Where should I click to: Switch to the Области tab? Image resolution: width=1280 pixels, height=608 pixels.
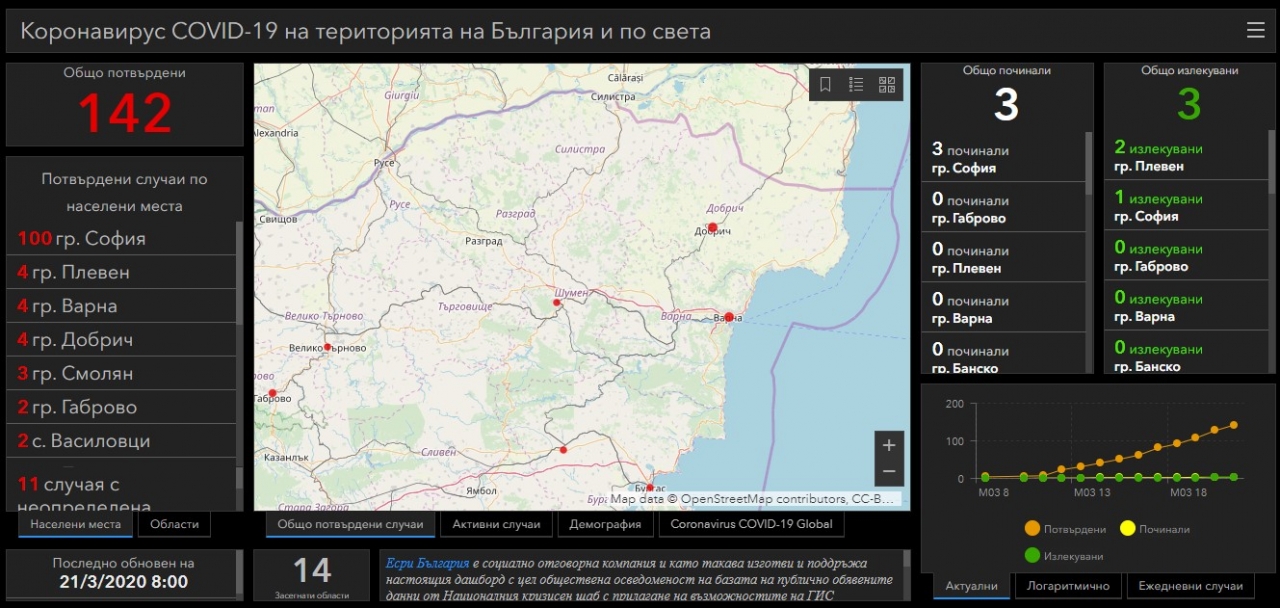tap(175, 524)
